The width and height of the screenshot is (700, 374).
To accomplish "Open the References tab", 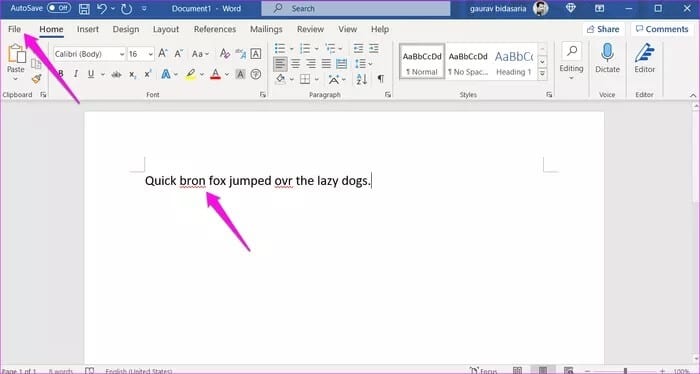I will [215, 29].
